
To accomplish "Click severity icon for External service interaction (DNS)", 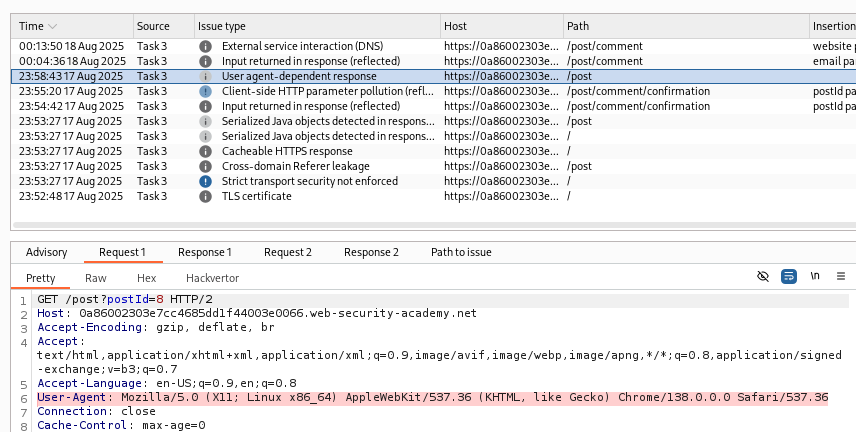I will click(205, 46).
